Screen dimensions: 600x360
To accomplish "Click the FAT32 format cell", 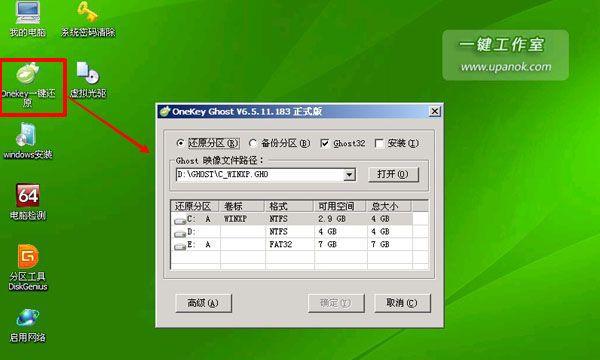I will pyautogui.click(x=280, y=244).
